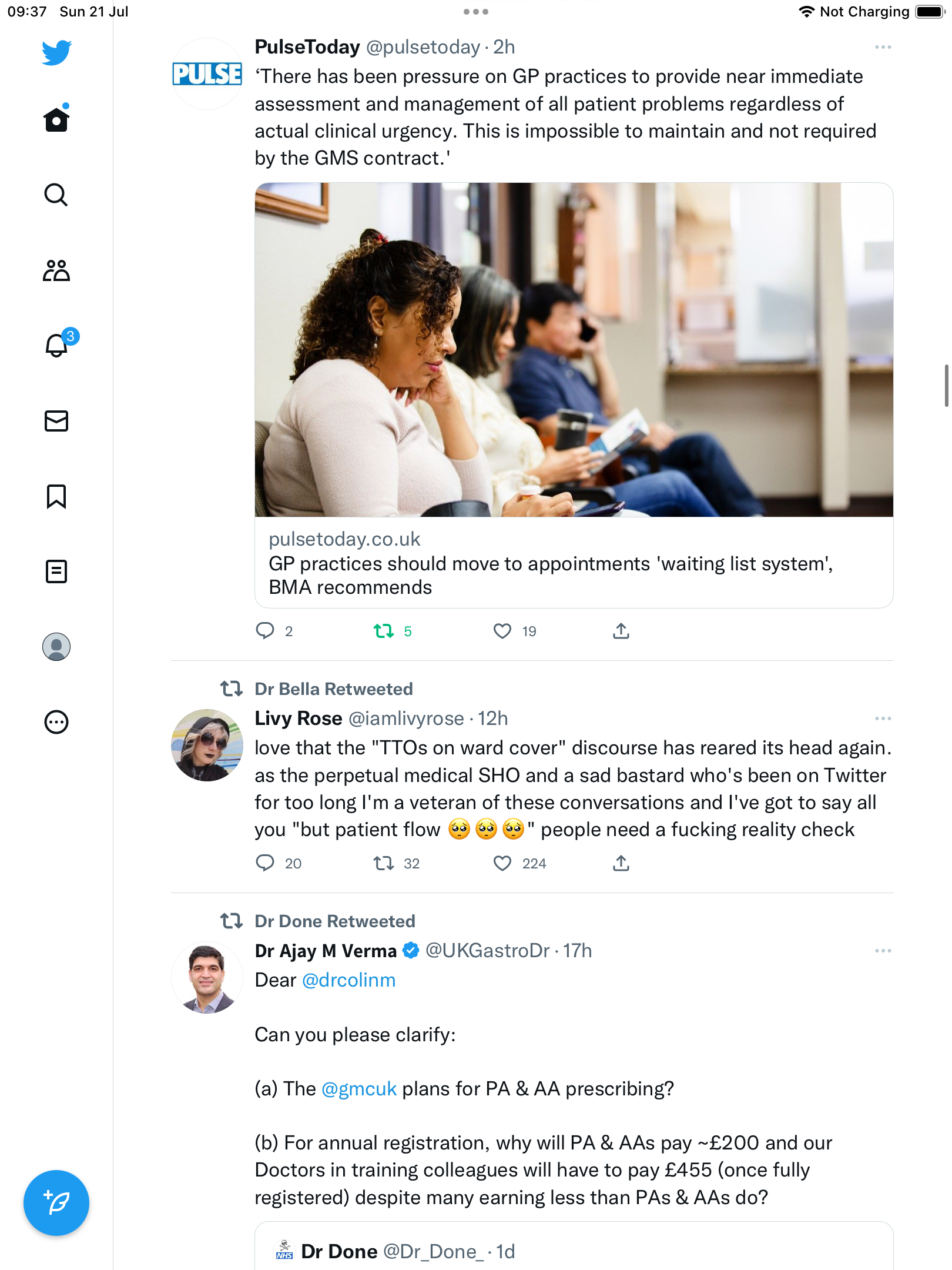952x1270 pixels.
Task: Open the Search icon in sidebar
Action: pyautogui.click(x=56, y=195)
